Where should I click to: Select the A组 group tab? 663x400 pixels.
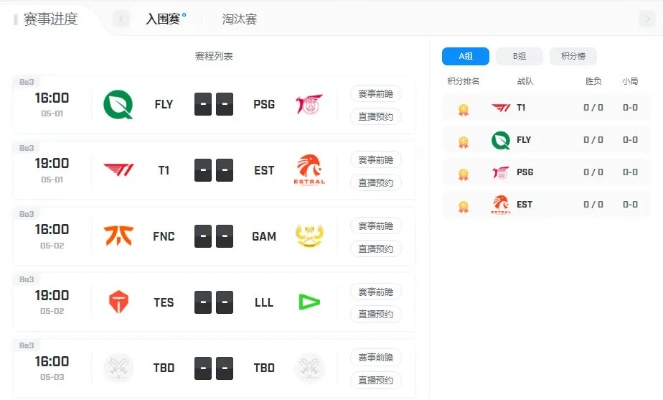pyautogui.click(x=466, y=56)
